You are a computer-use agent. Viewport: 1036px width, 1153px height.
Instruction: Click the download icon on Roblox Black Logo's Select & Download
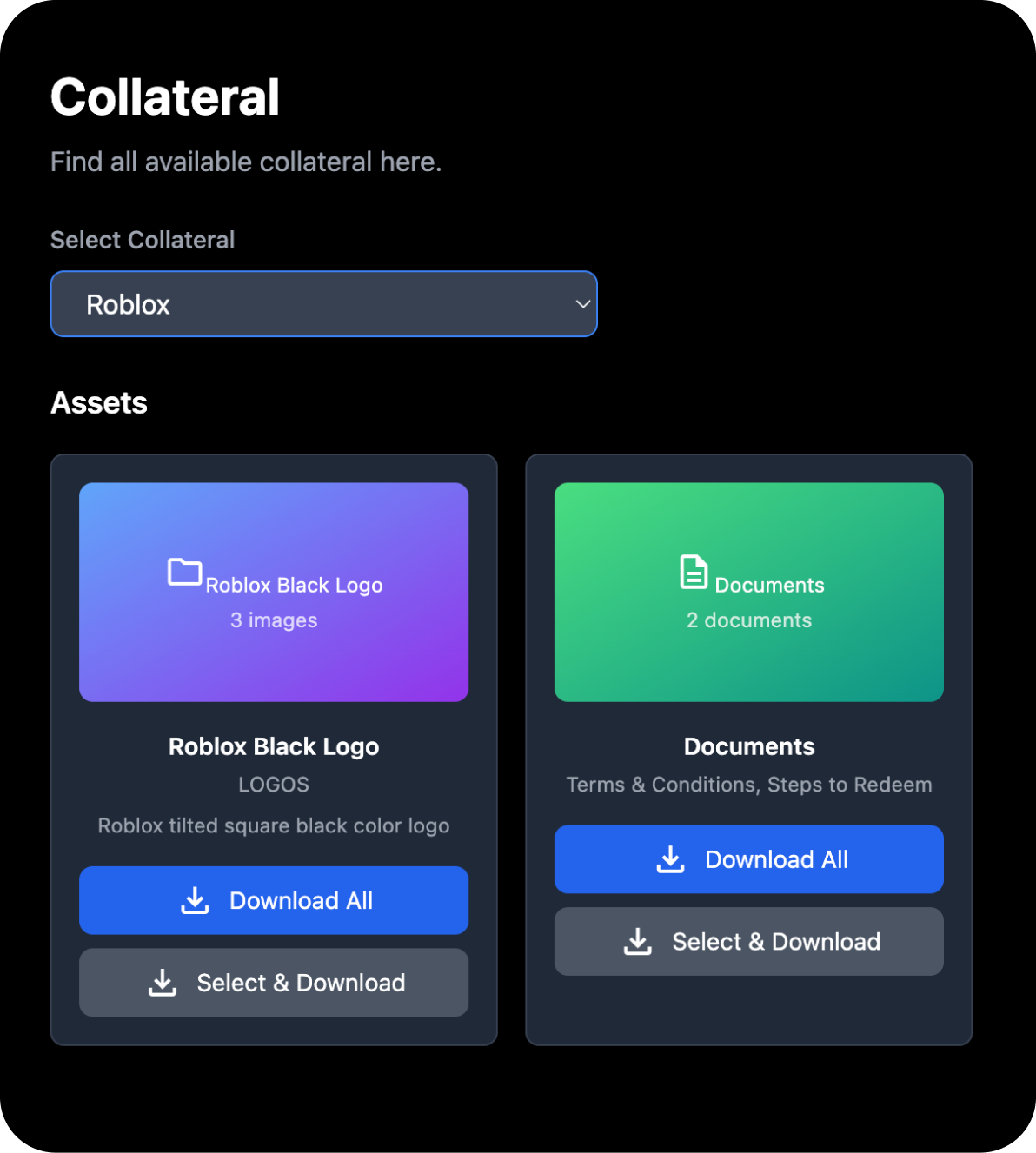pyautogui.click(x=163, y=983)
